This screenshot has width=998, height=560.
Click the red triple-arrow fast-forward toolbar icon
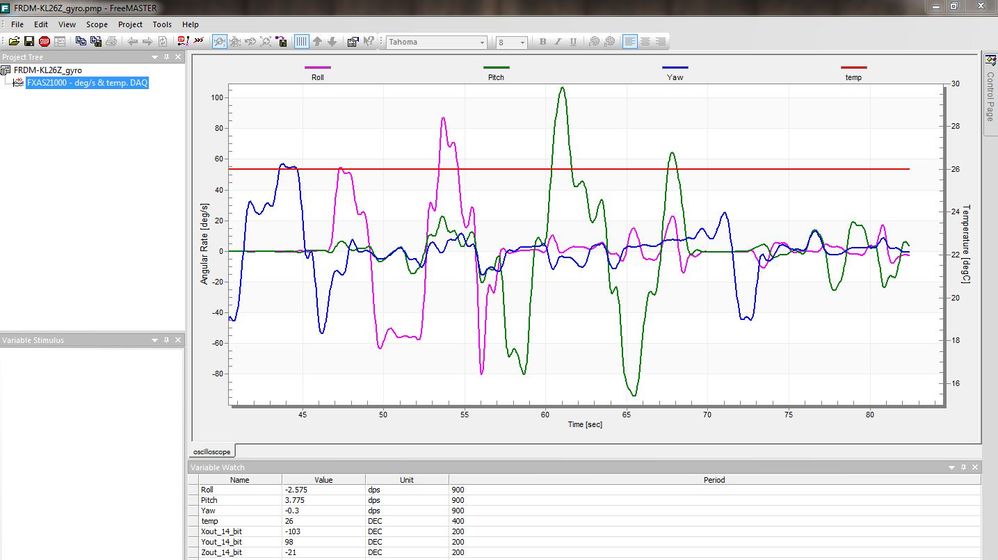[199, 41]
